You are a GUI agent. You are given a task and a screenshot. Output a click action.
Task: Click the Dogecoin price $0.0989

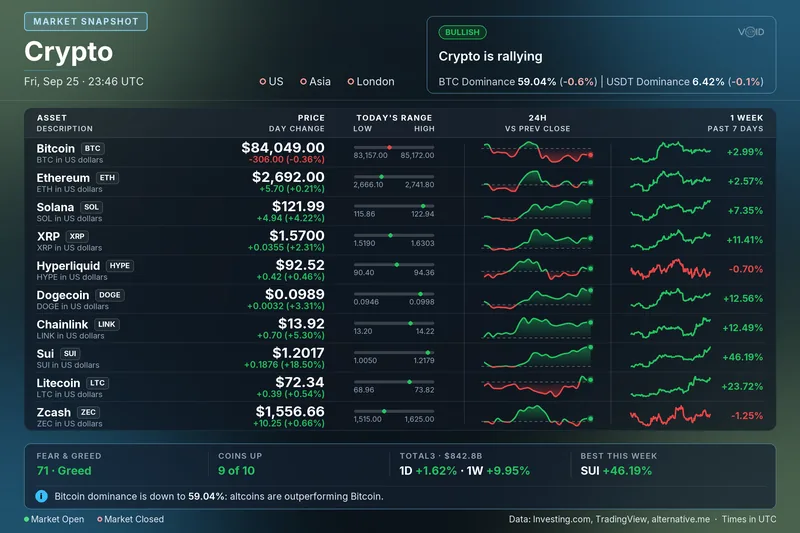click(x=294, y=294)
